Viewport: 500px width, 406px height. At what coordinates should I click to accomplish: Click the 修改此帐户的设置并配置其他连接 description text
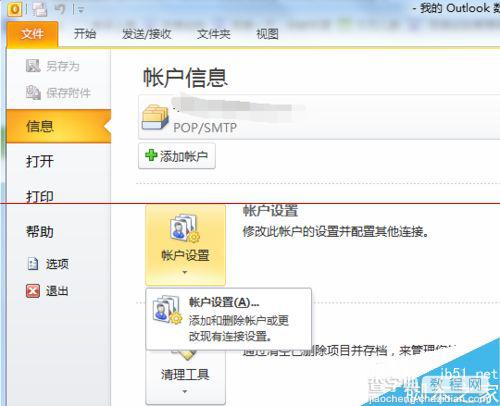(x=336, y=231)
